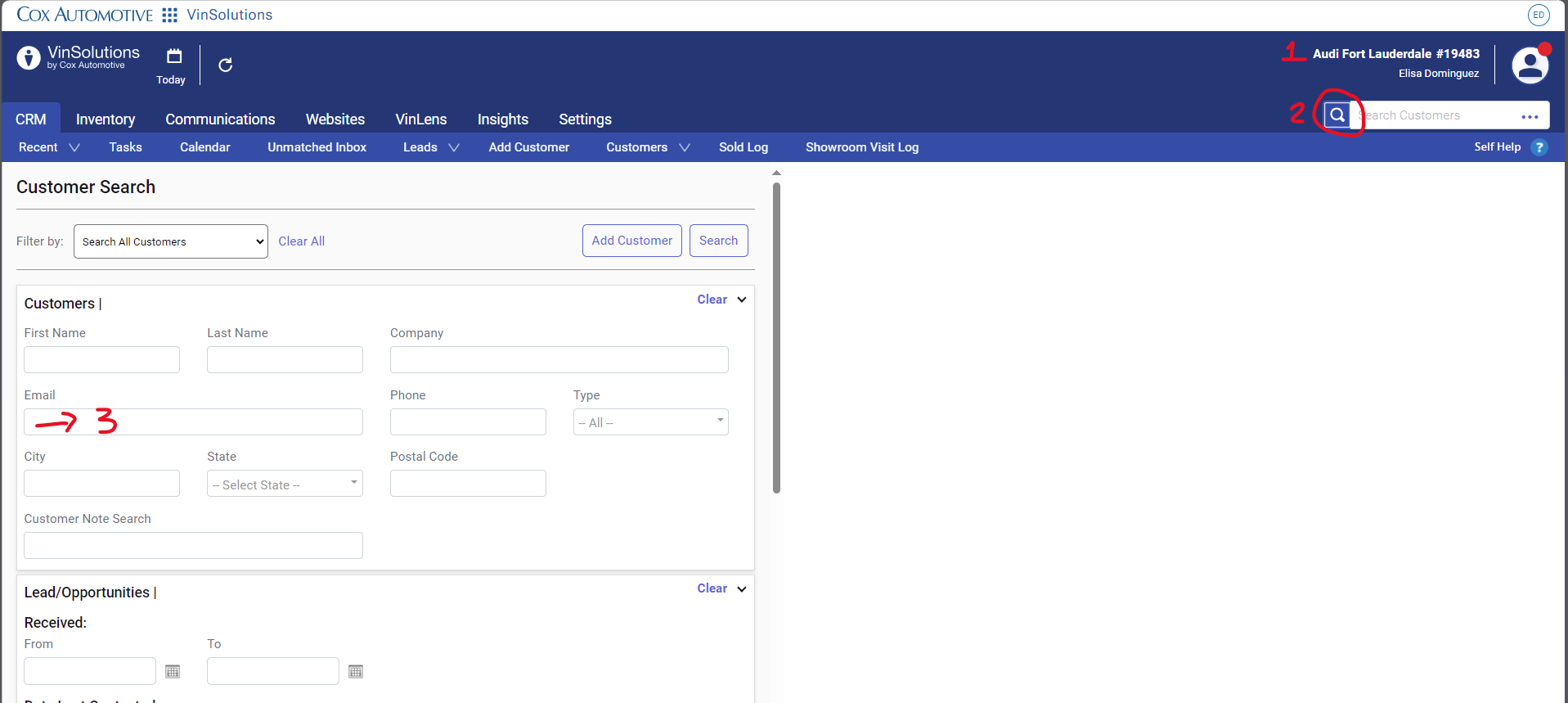Open the user profile avatar
1568x703 pixels.
pyautogui.click(x=1530, y=65)
